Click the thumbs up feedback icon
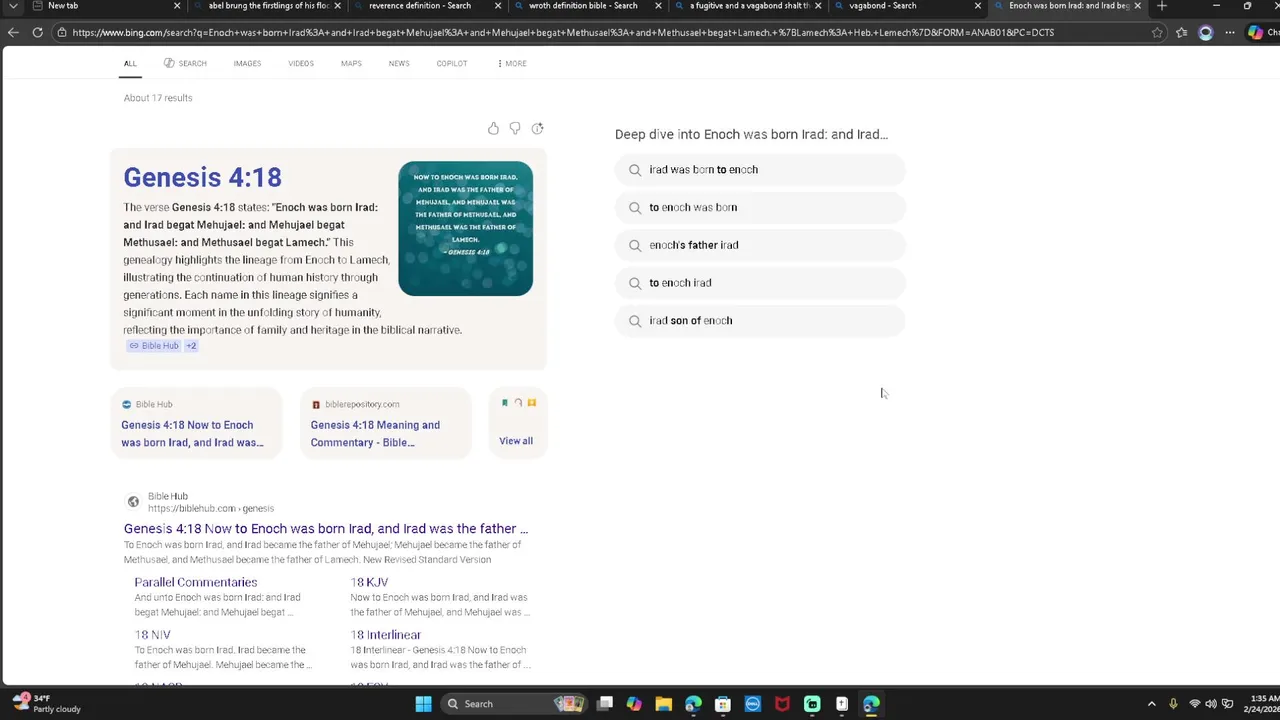 493,128
